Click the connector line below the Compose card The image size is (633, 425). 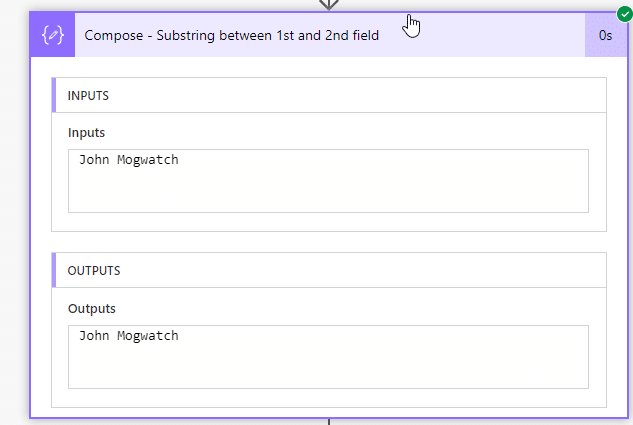328,421
